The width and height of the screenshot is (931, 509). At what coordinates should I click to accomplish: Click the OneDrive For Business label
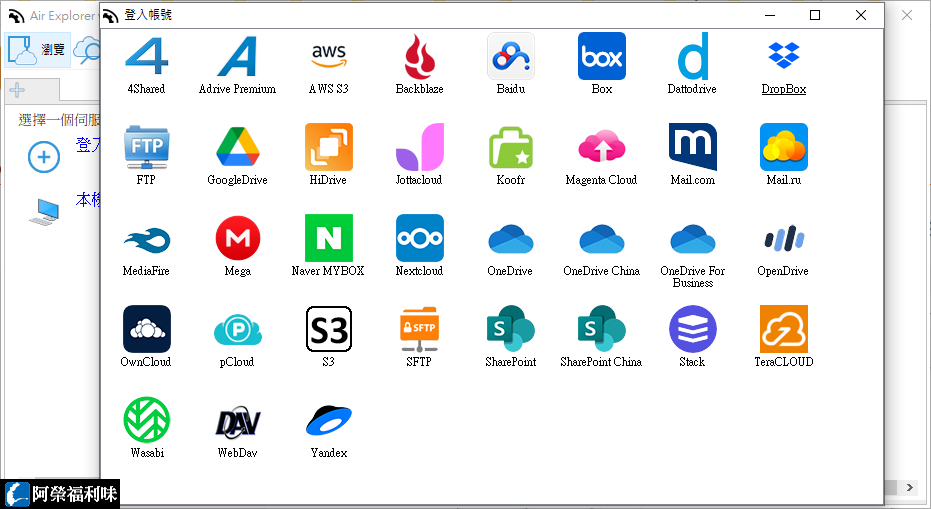click(693, 277)
